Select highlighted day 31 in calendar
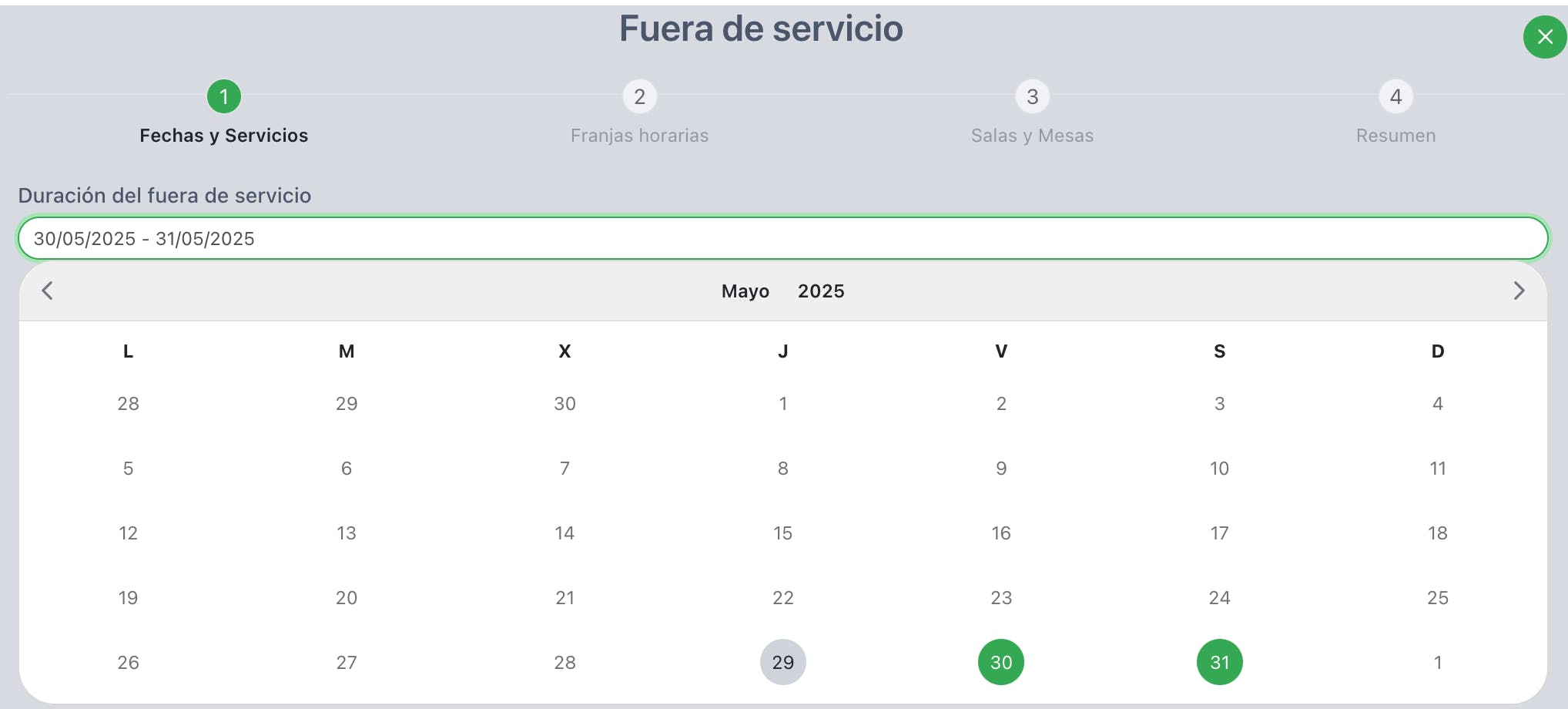This screenshot has height=709, width=1568. click(x=1219, y=662)
